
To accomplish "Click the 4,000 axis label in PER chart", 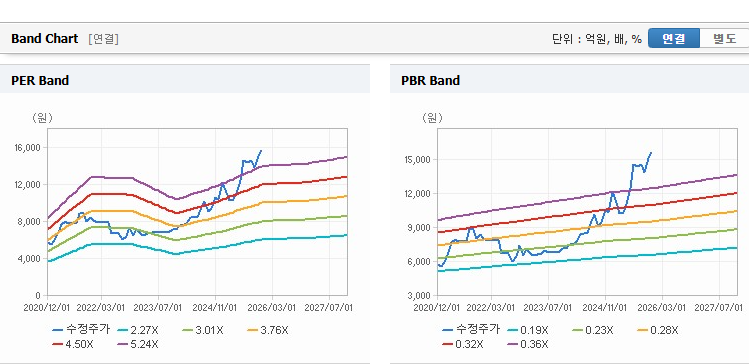I will pos(29,259).
